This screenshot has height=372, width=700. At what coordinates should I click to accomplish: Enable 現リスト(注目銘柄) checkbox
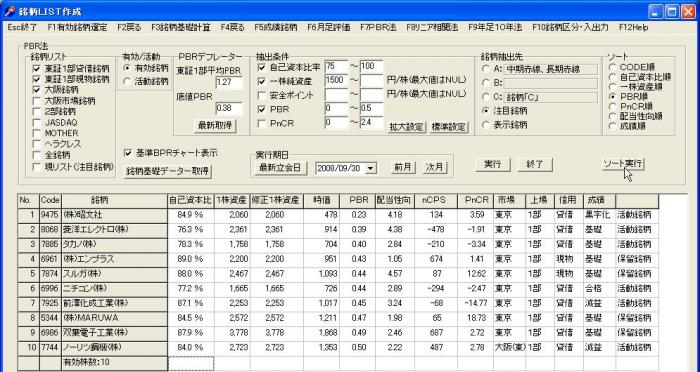(37, 167)
